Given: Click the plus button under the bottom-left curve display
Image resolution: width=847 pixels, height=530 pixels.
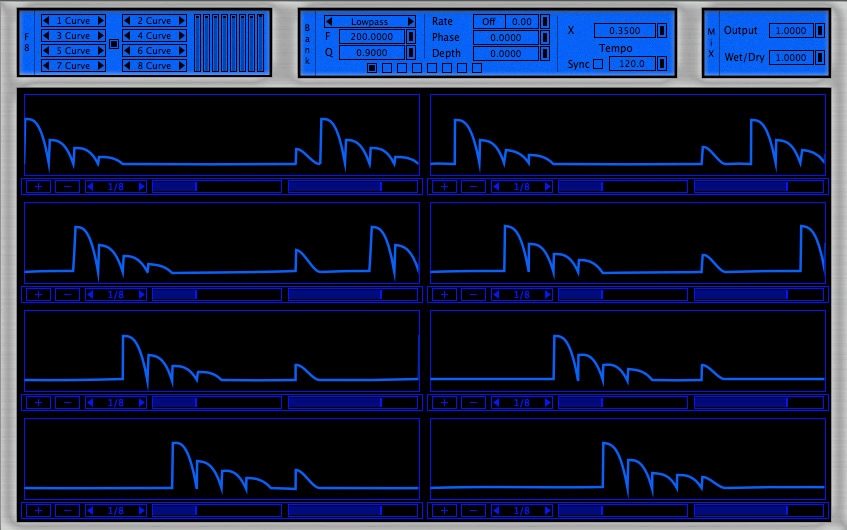Looking at the screenshot, I should click(x=38, y=511).
